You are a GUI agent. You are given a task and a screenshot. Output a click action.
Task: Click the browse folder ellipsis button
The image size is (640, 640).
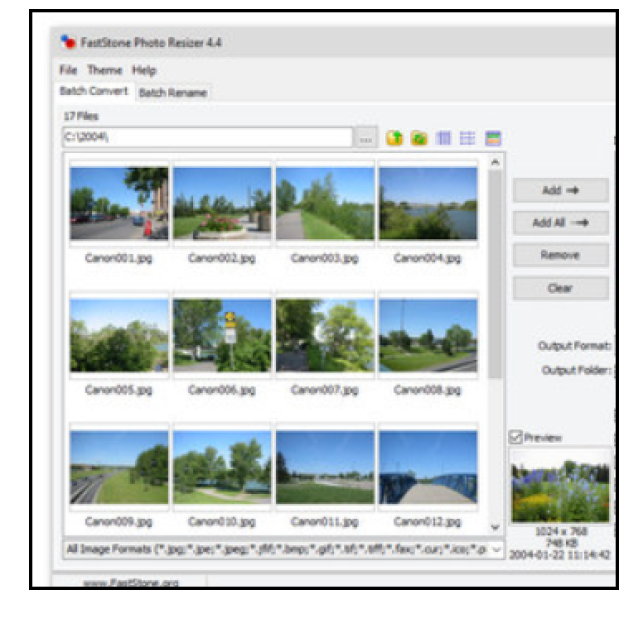(x=367, y=138)
